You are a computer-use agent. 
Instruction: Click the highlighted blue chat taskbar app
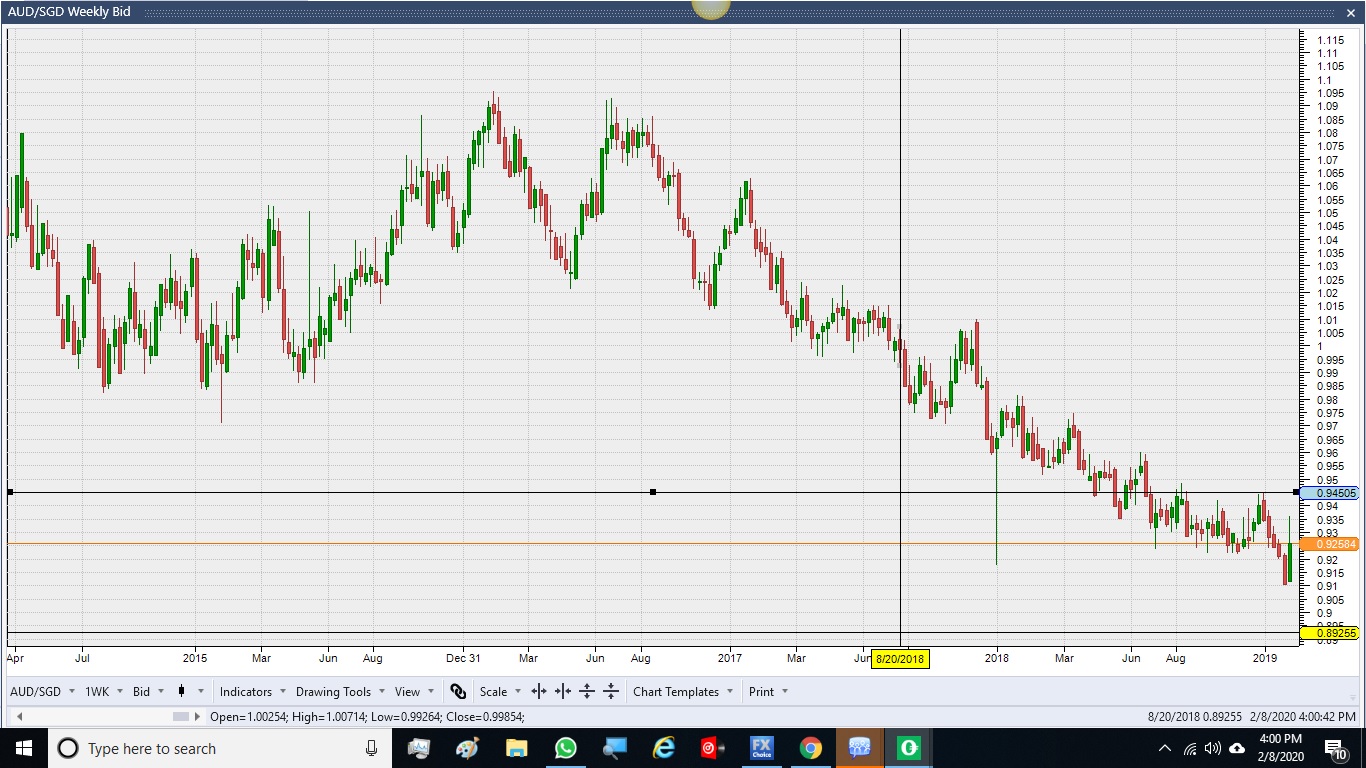[x=860, y=748]
